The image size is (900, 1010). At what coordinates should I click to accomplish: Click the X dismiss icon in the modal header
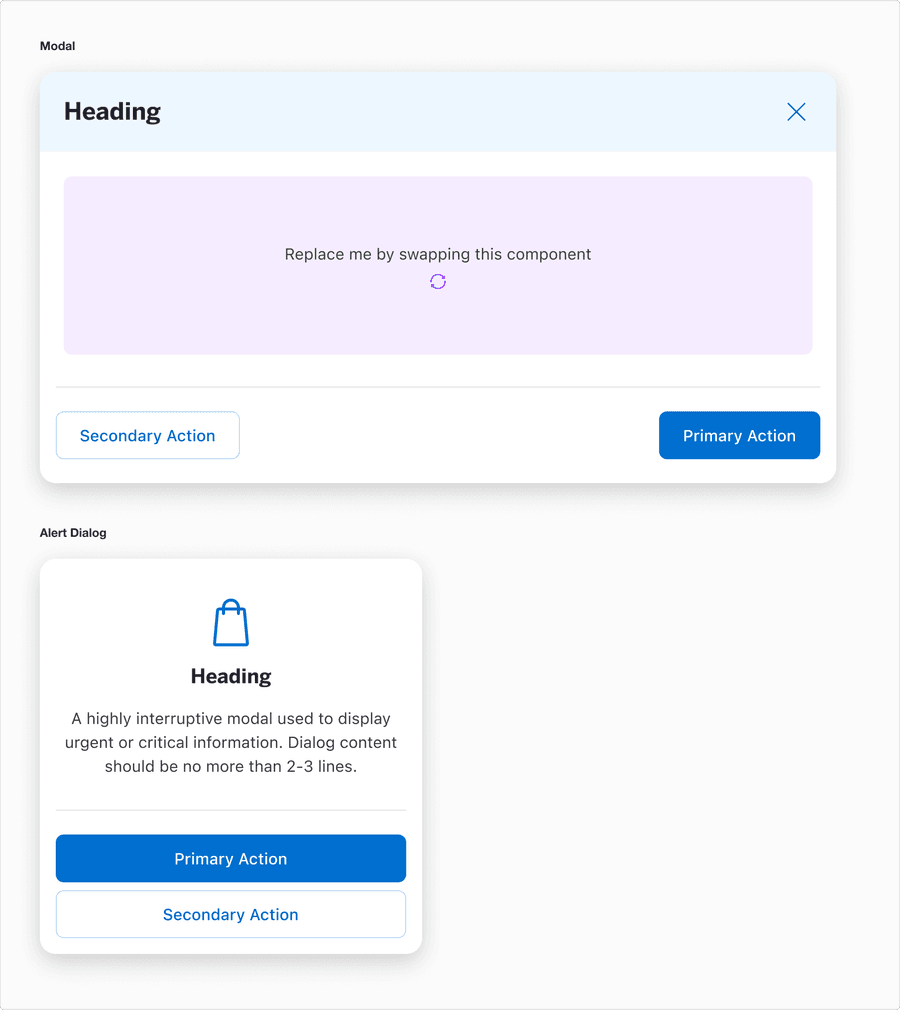pos(796,111)
